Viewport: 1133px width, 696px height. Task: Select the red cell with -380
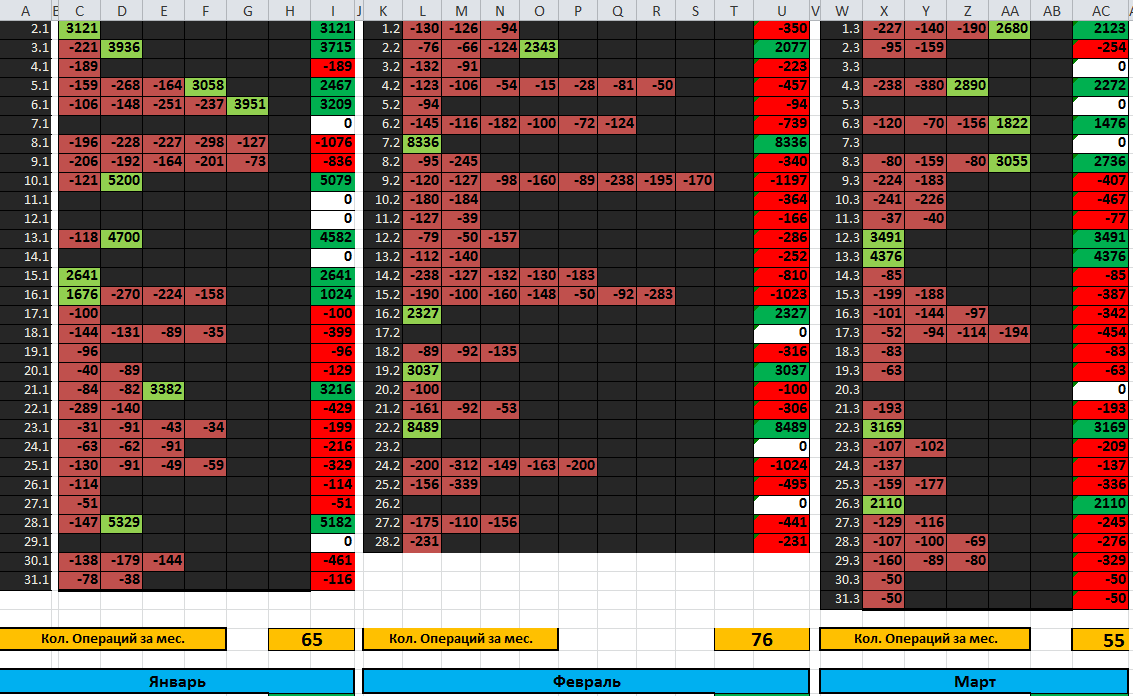coord(926,85)
